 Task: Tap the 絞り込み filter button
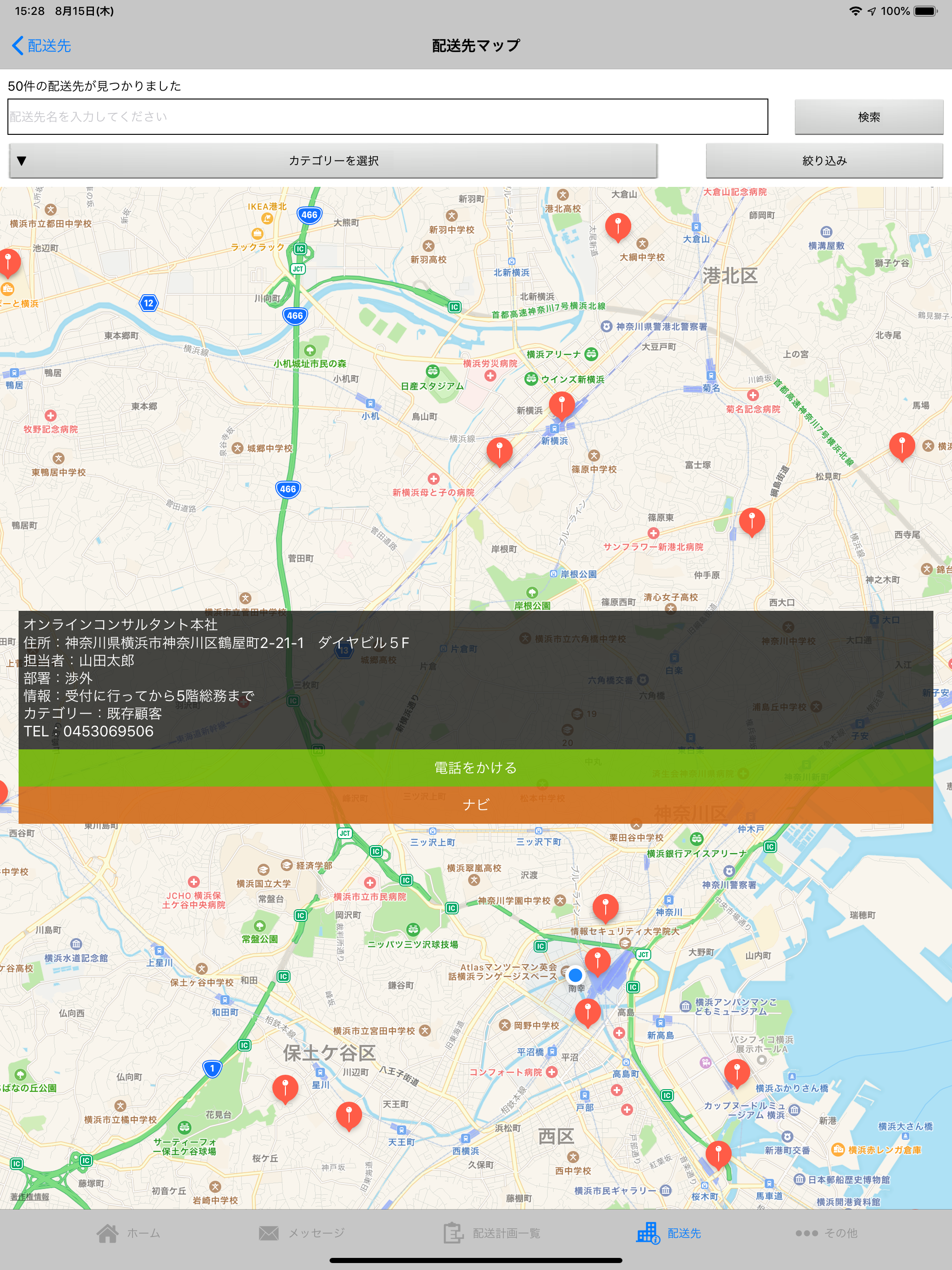[x=825, y=161]
